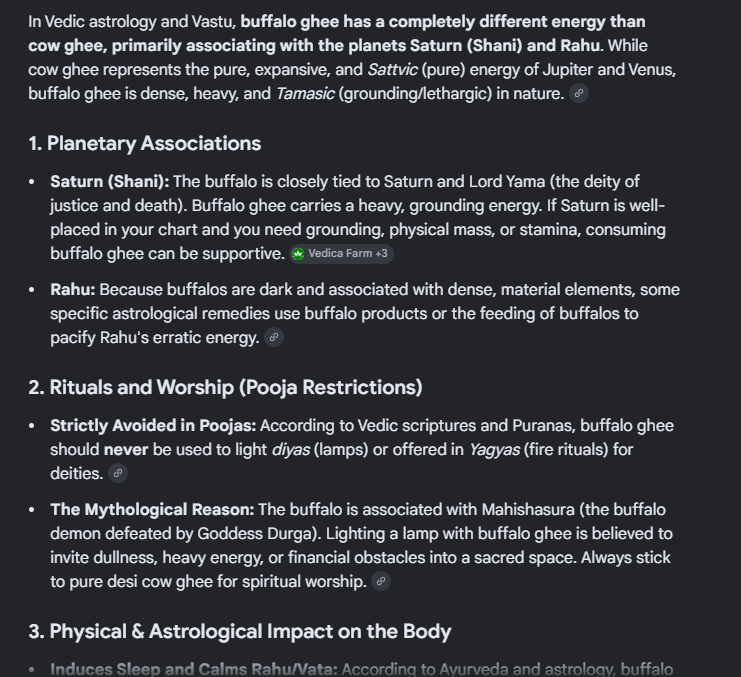This screenshot has height=677, width=741.
Task: Click the italic word "diyas"
Action: [291, 450]
